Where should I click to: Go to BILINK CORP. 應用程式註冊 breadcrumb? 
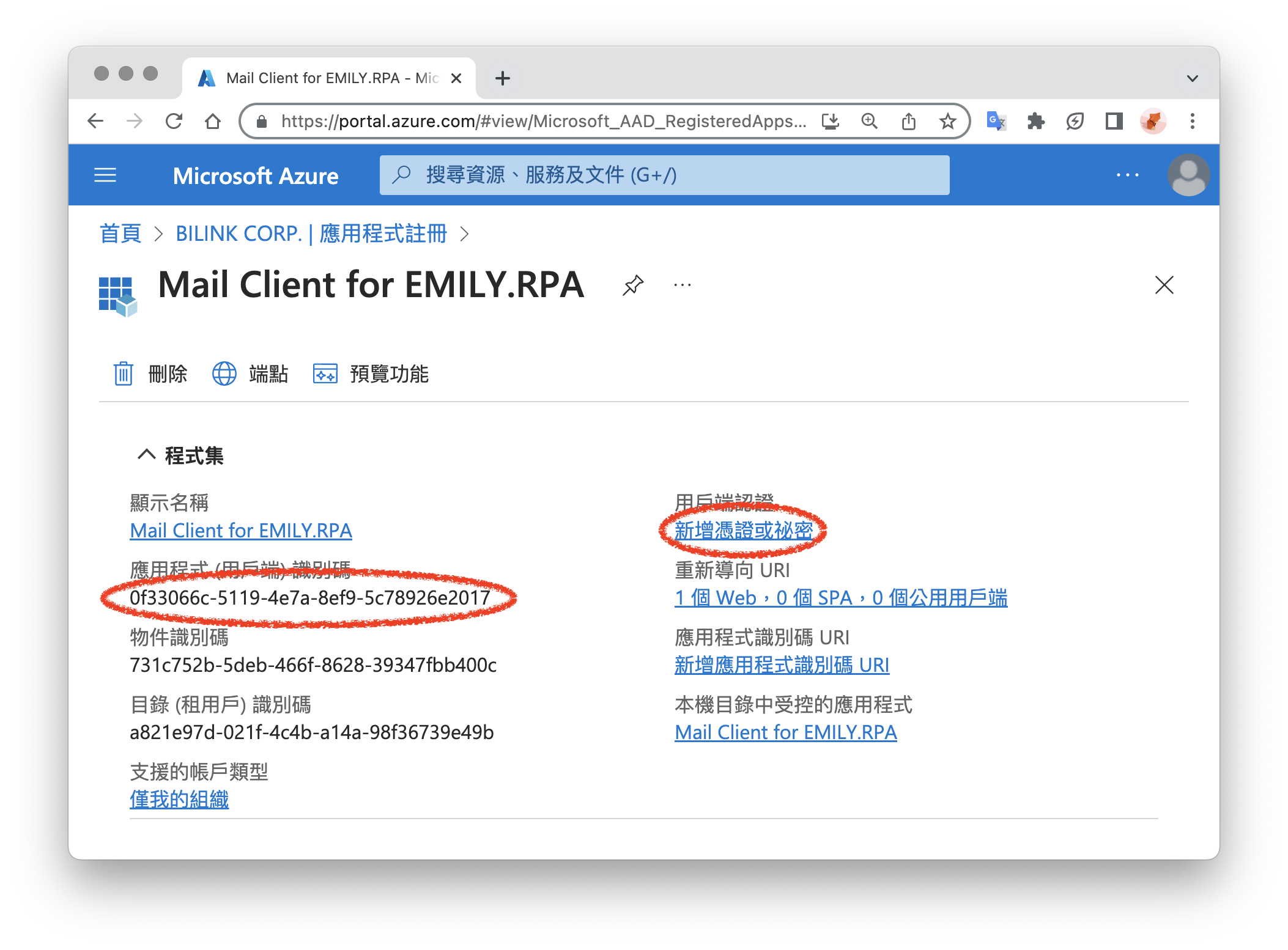pos(311,234)
